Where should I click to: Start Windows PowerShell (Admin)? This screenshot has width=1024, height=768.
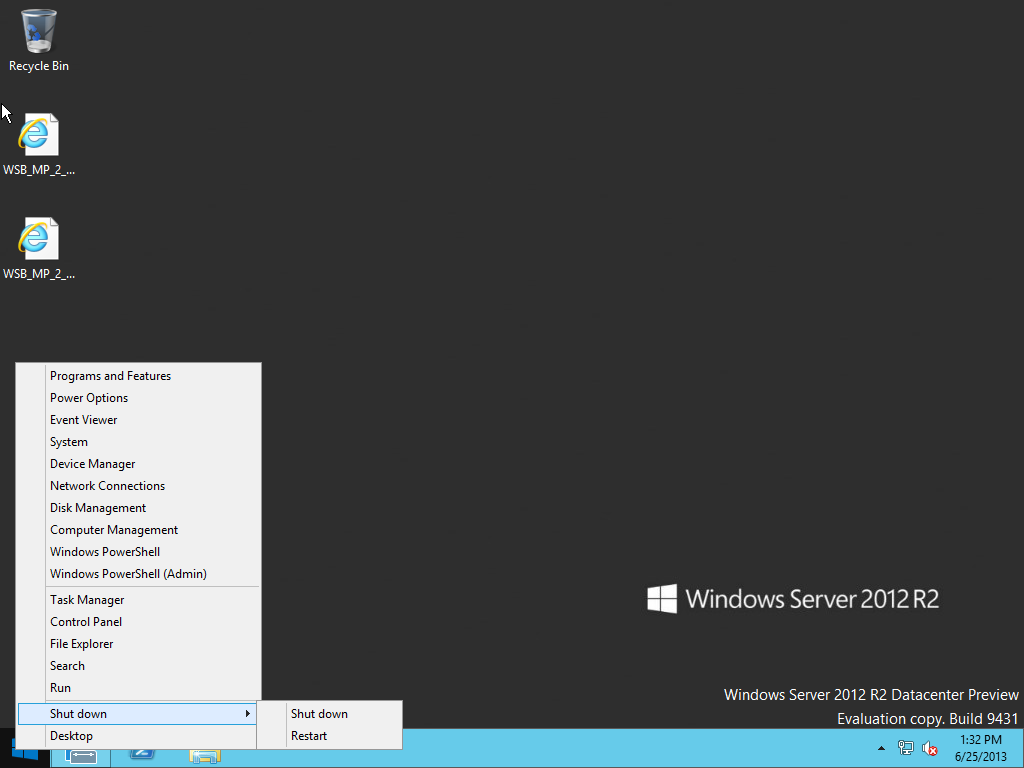point(139,574)
